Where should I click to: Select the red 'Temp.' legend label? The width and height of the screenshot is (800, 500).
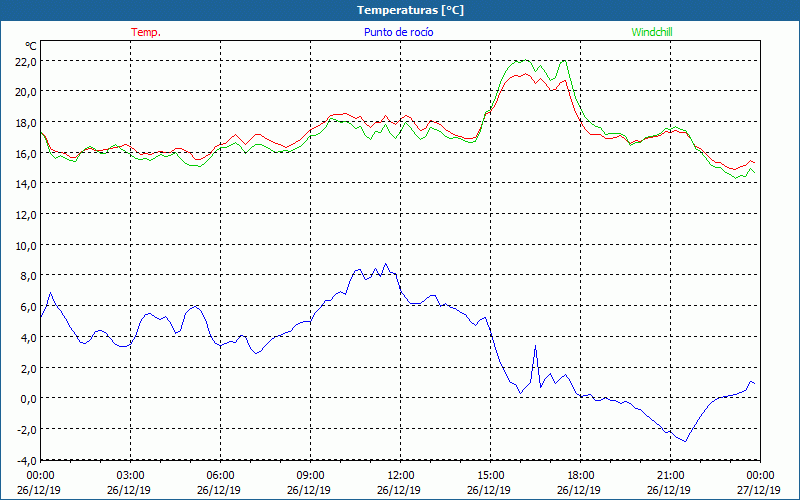coord(146,32)
